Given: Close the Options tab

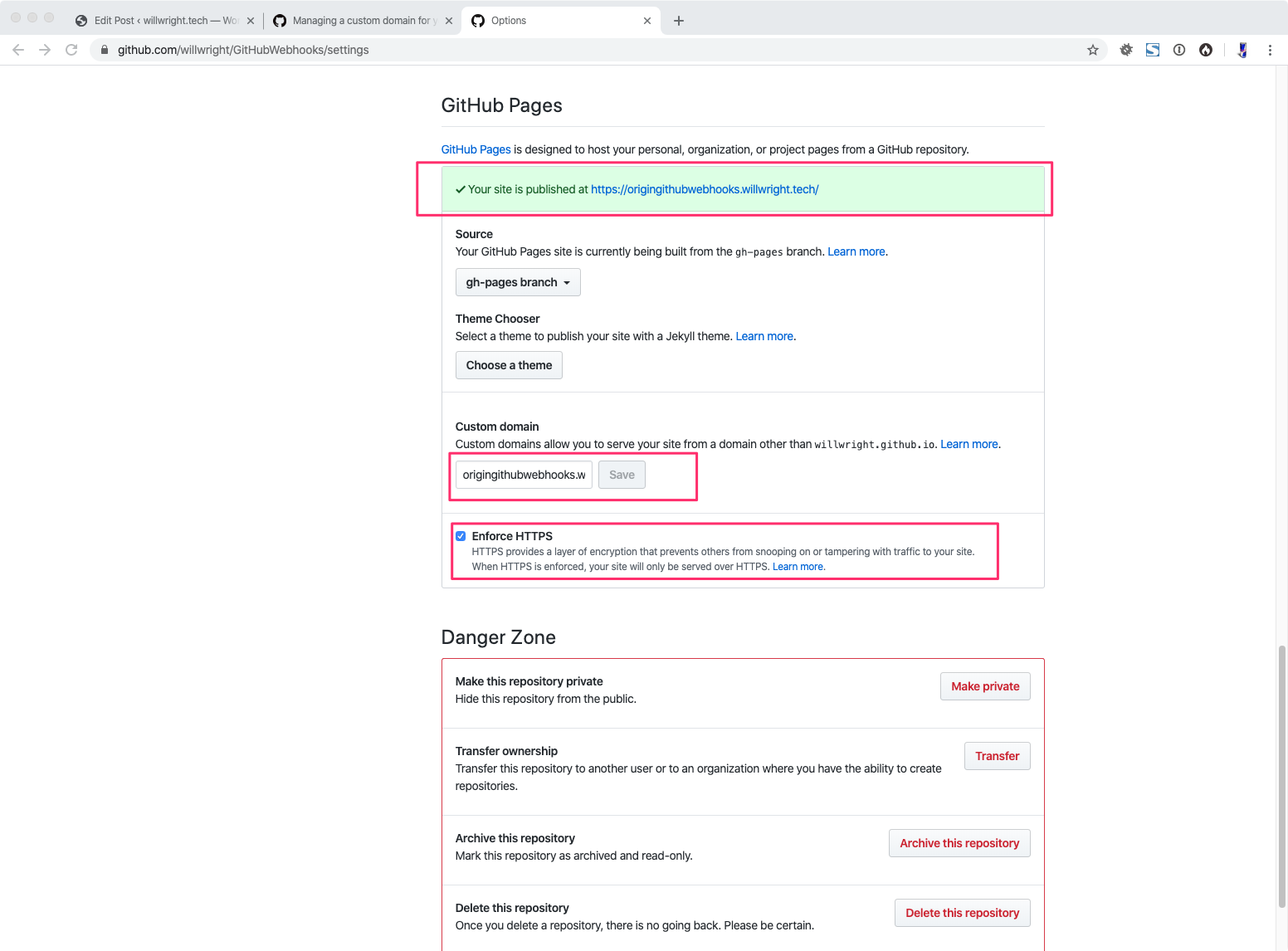Looking at the screenshot, I should (647, 21).
